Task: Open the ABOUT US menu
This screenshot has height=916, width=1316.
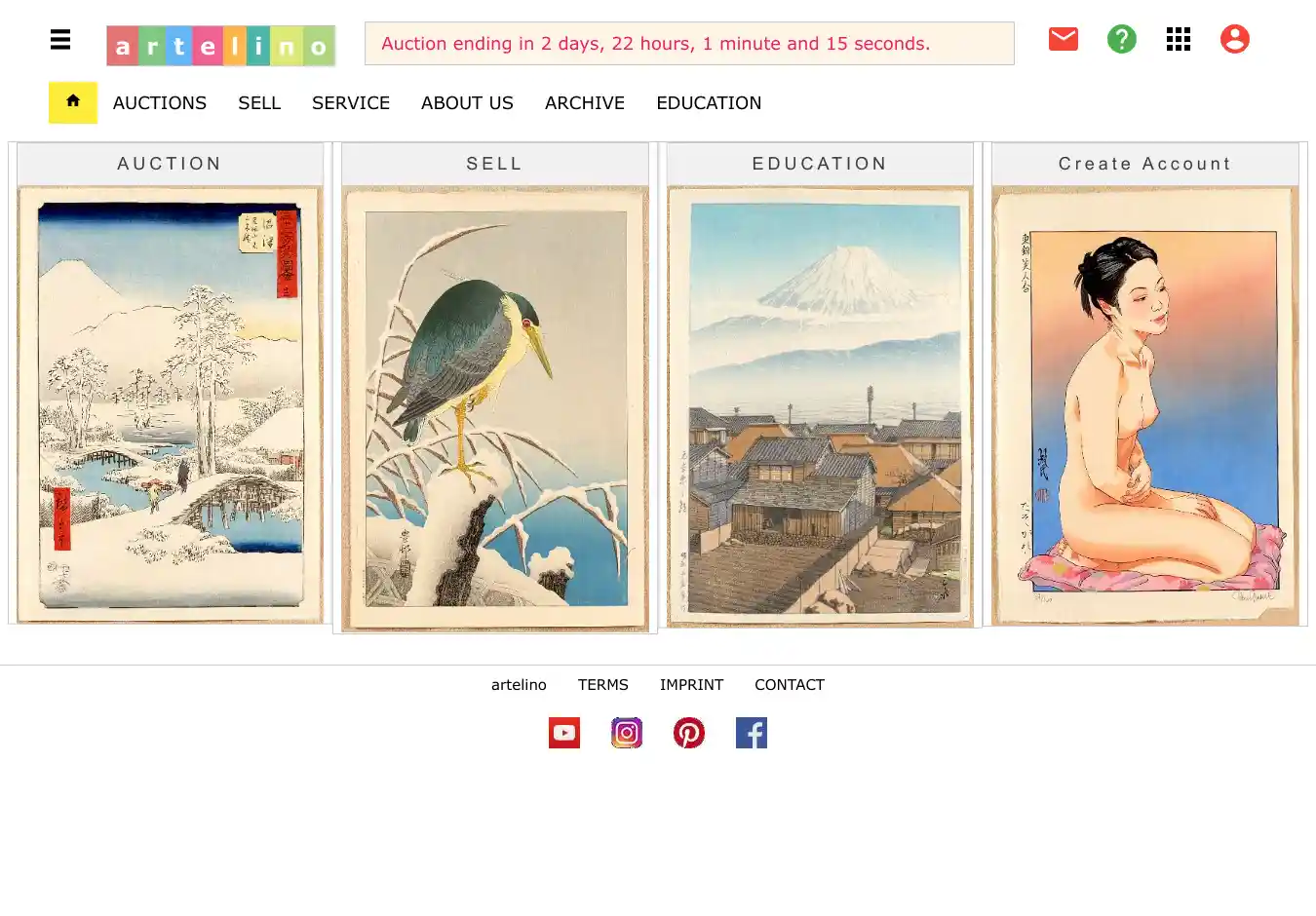Action: [467, 103]
